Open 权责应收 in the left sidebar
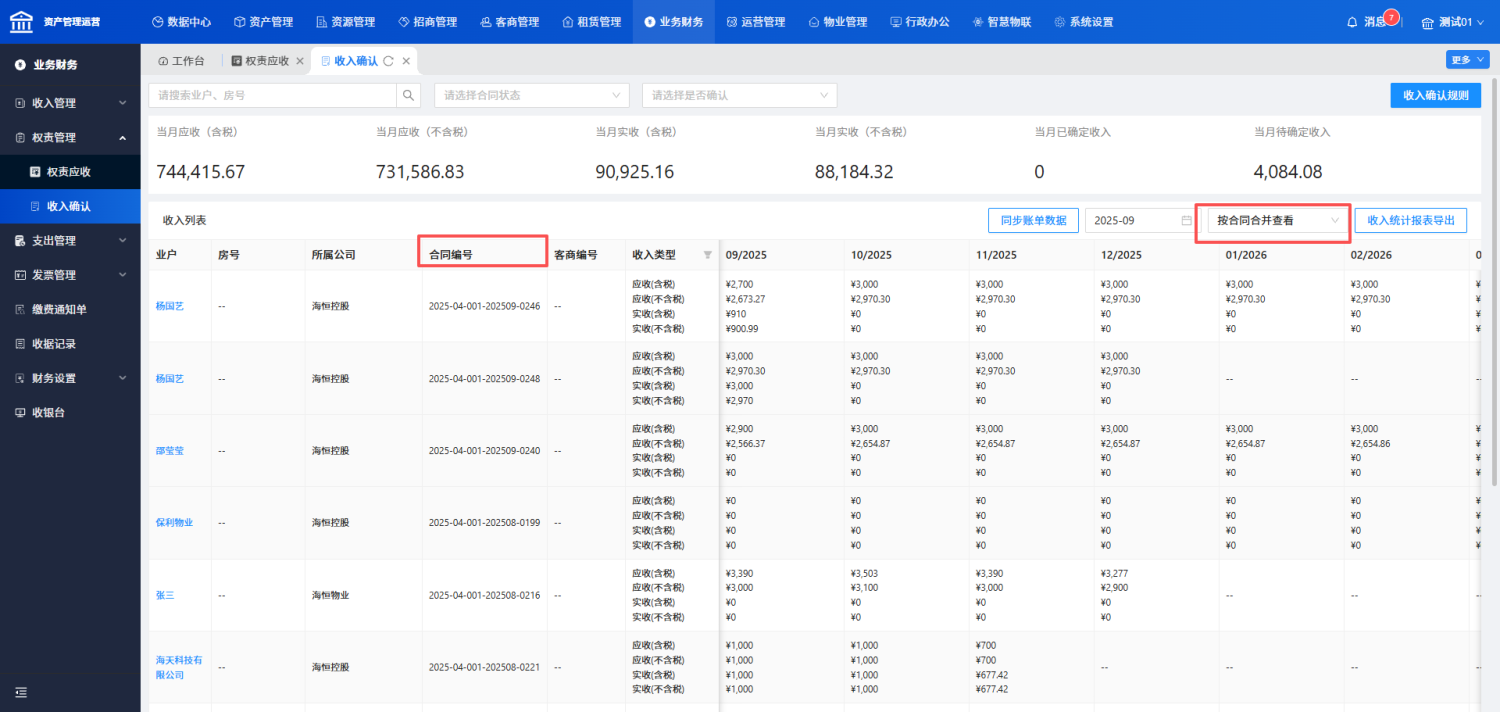Image resolution: width=1500 pixels, height=712 pixels. pyautogui.click(x=70, y=172)
